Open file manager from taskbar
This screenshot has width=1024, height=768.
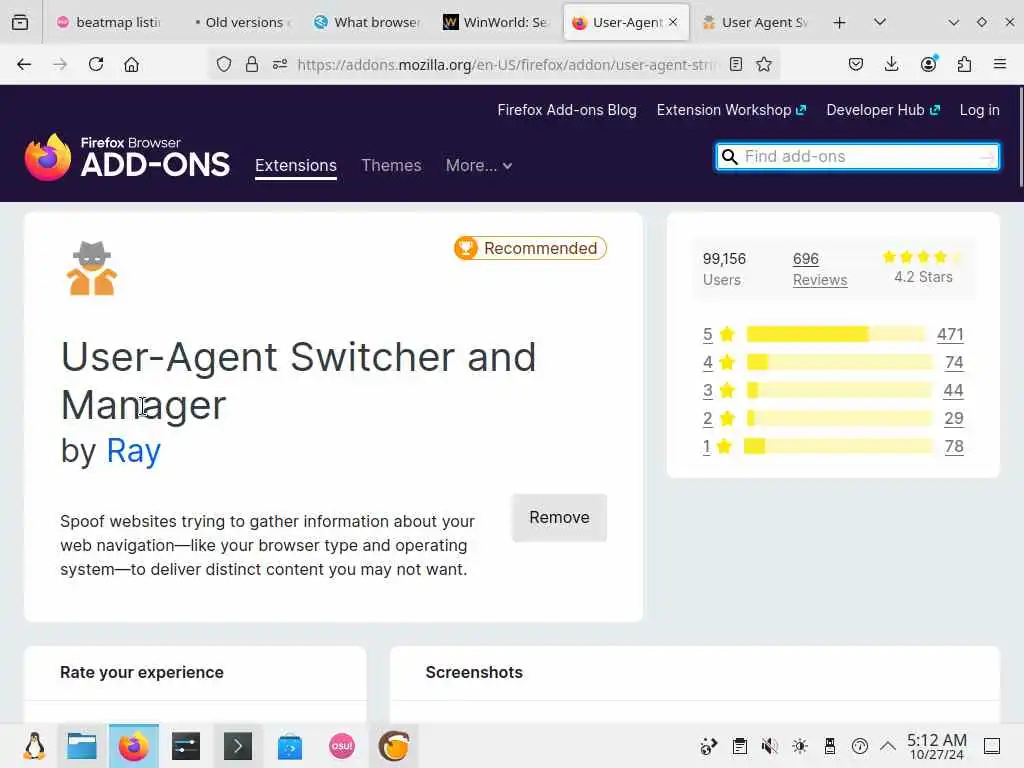click(x=82, y=746)
